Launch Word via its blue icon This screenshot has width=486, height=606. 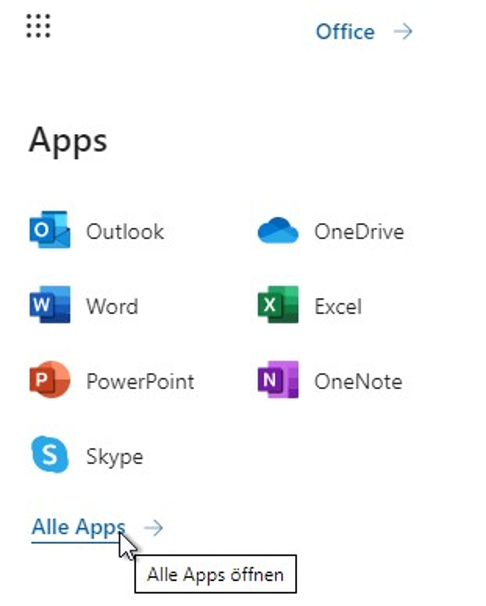click(50, 305)
